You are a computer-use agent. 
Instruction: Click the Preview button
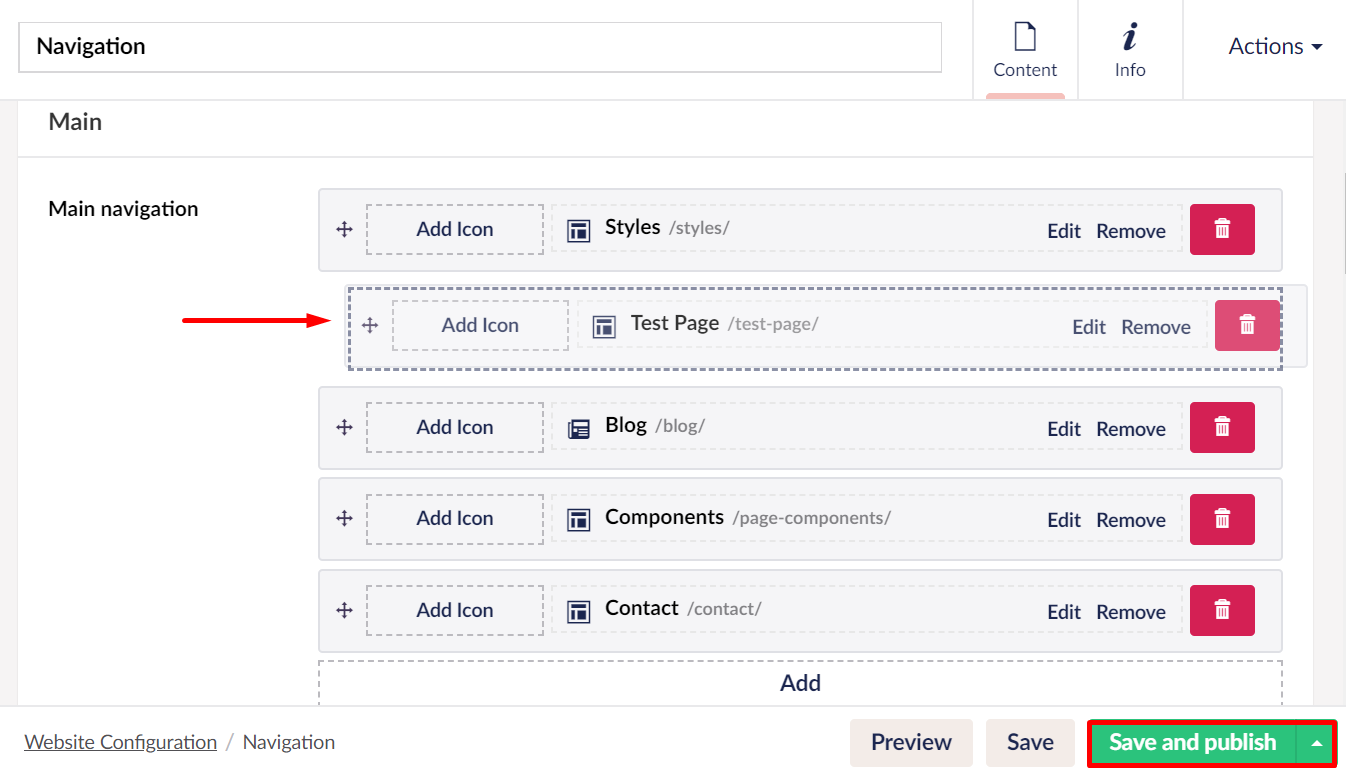(911, 743)
